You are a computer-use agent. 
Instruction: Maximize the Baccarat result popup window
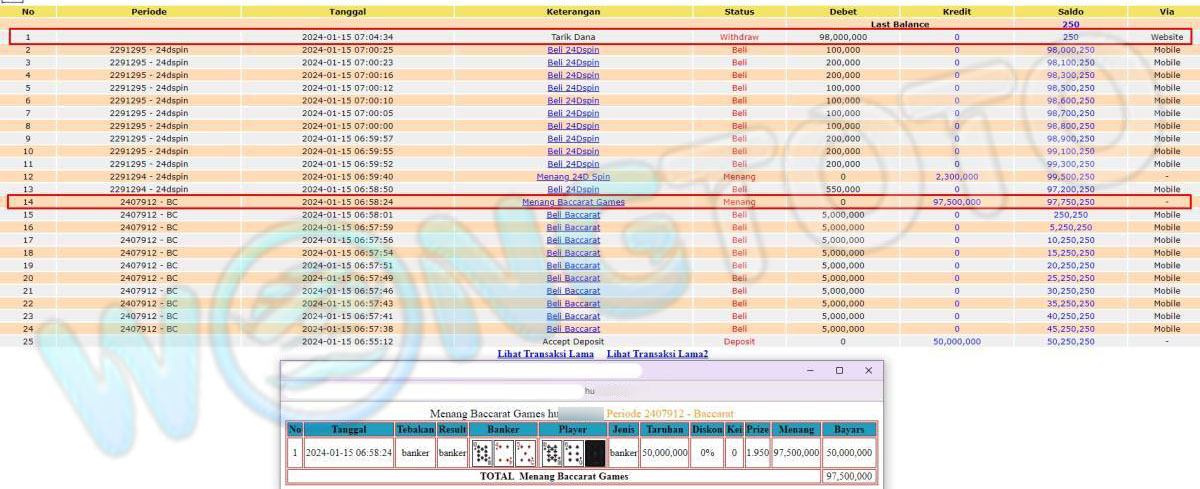[839, 371]
